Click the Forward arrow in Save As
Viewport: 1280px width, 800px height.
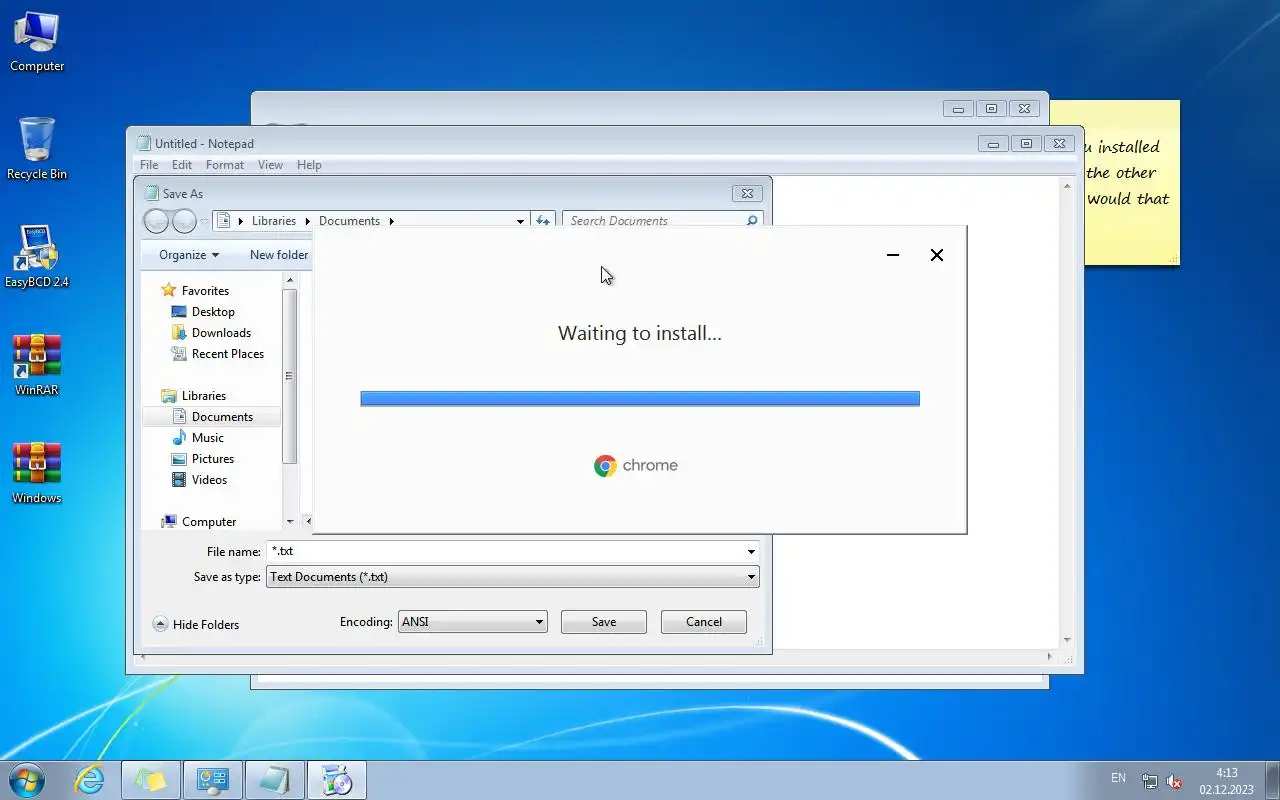click(x=184, y=221)
